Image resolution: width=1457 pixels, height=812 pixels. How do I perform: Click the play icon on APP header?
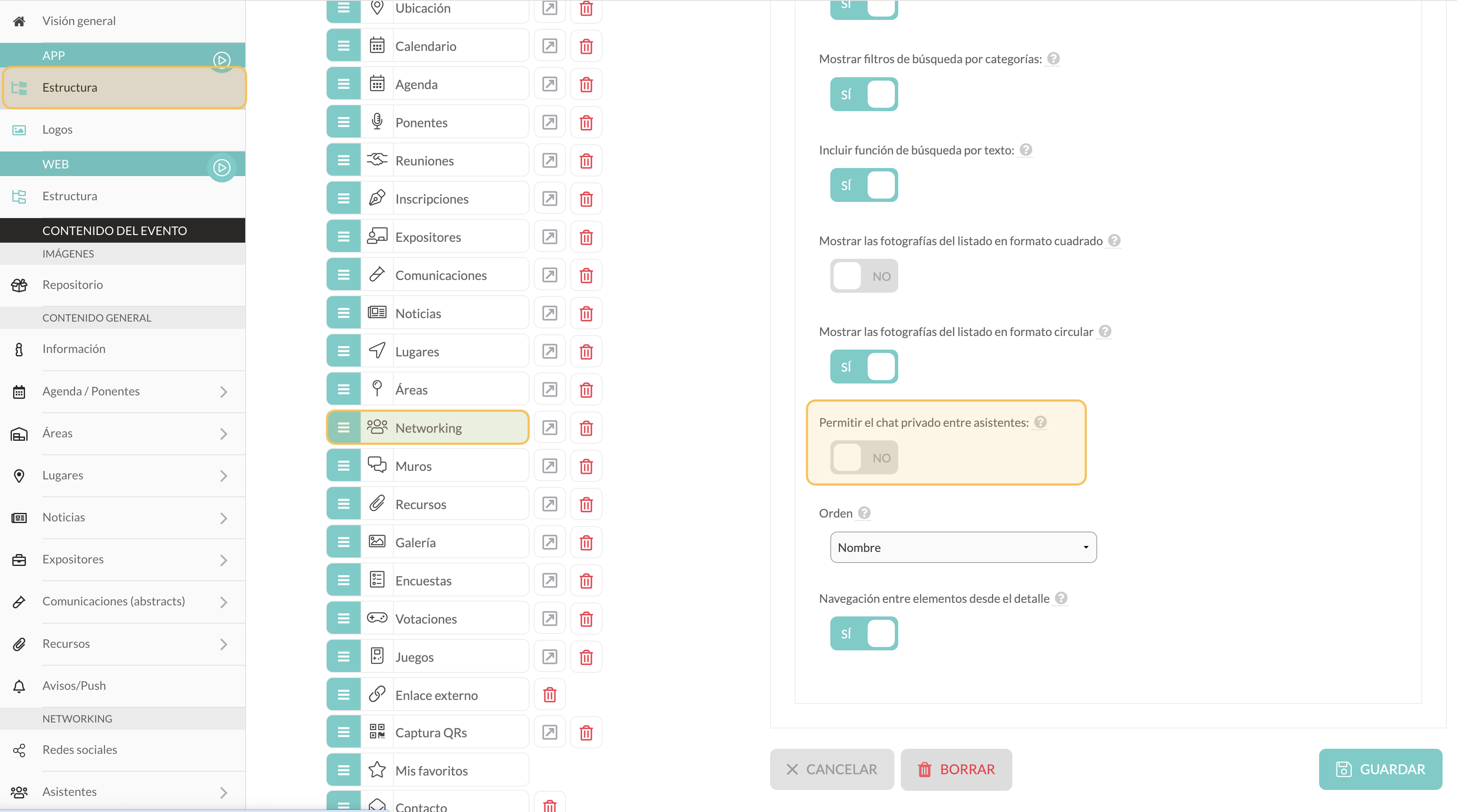click(221, 59)
